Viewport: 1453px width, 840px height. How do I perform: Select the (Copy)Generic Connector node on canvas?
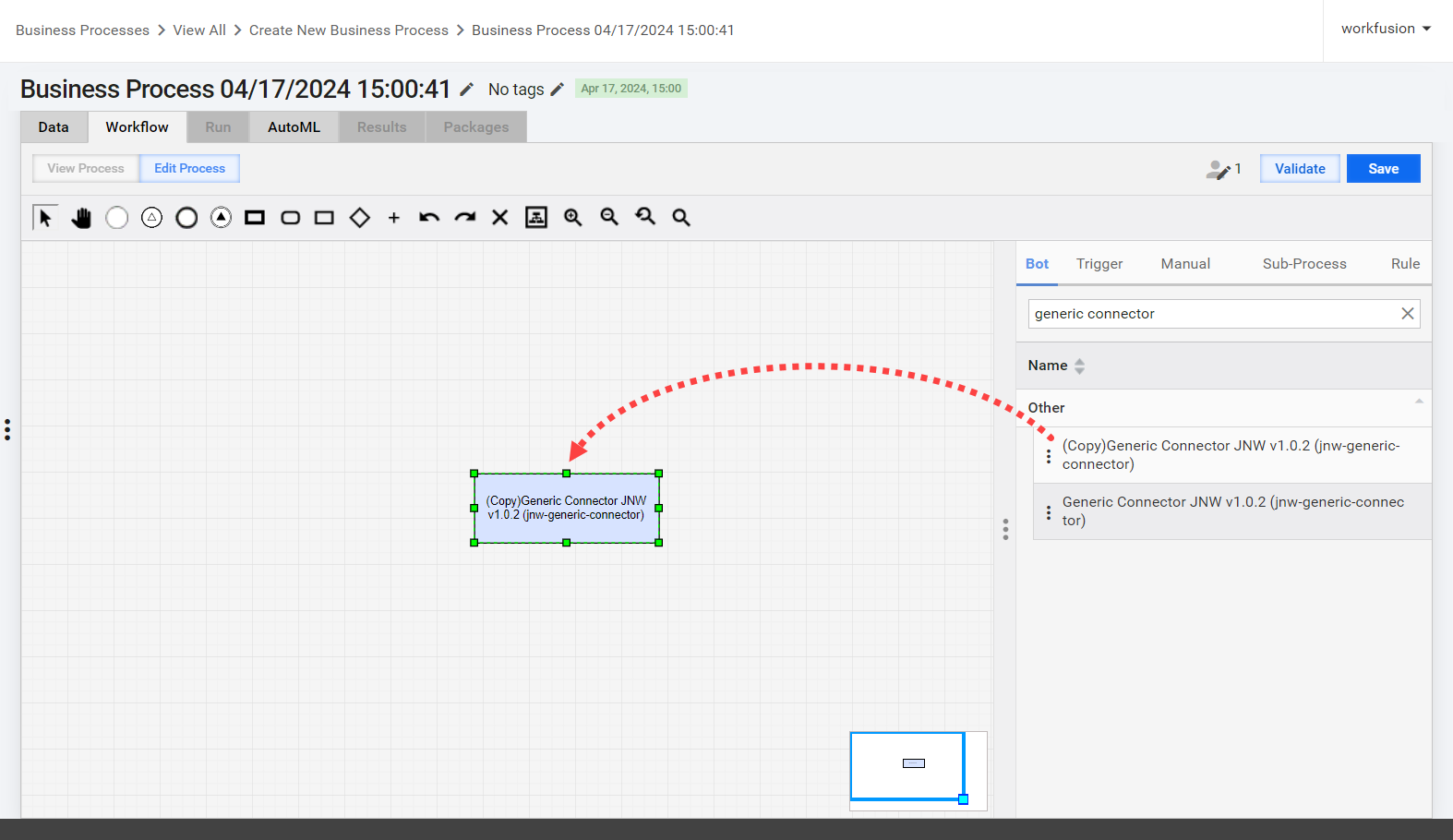[567, 509]
